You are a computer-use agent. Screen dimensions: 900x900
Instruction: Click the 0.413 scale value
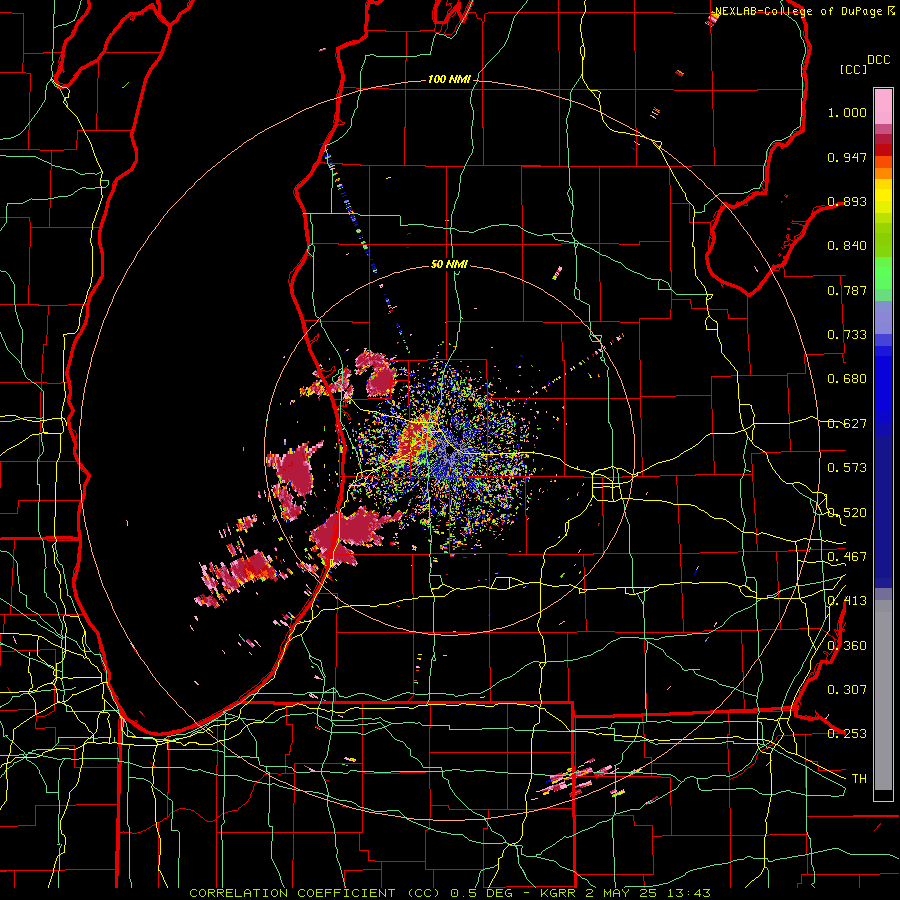coord(847,601)
